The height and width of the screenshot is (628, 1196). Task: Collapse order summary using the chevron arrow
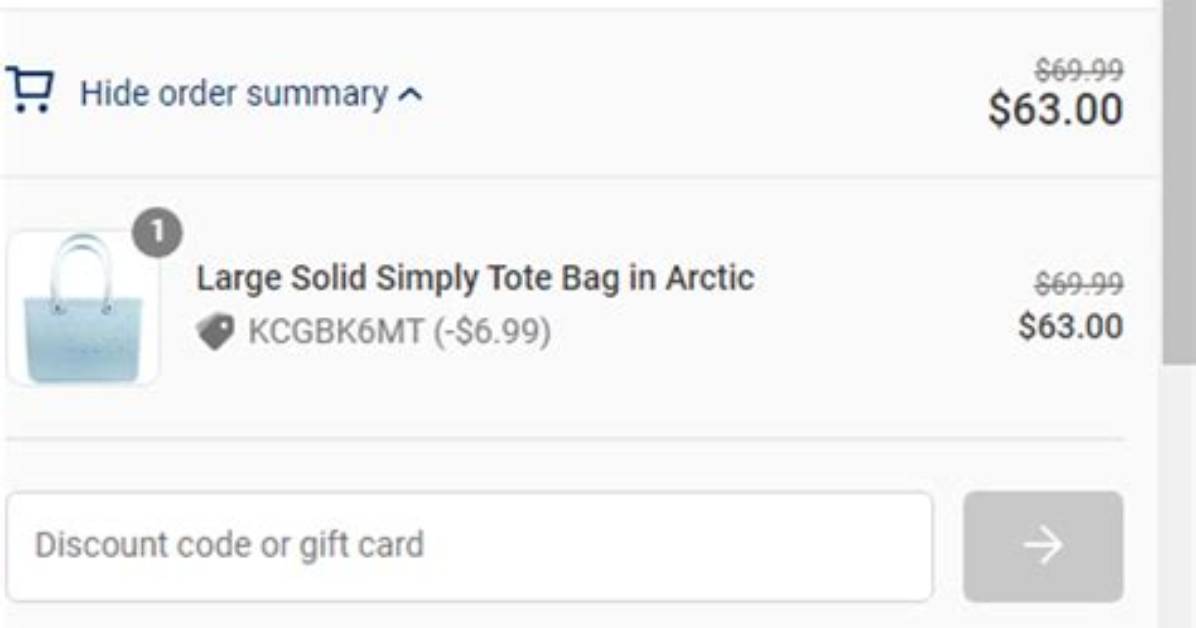tap(410, 95)
